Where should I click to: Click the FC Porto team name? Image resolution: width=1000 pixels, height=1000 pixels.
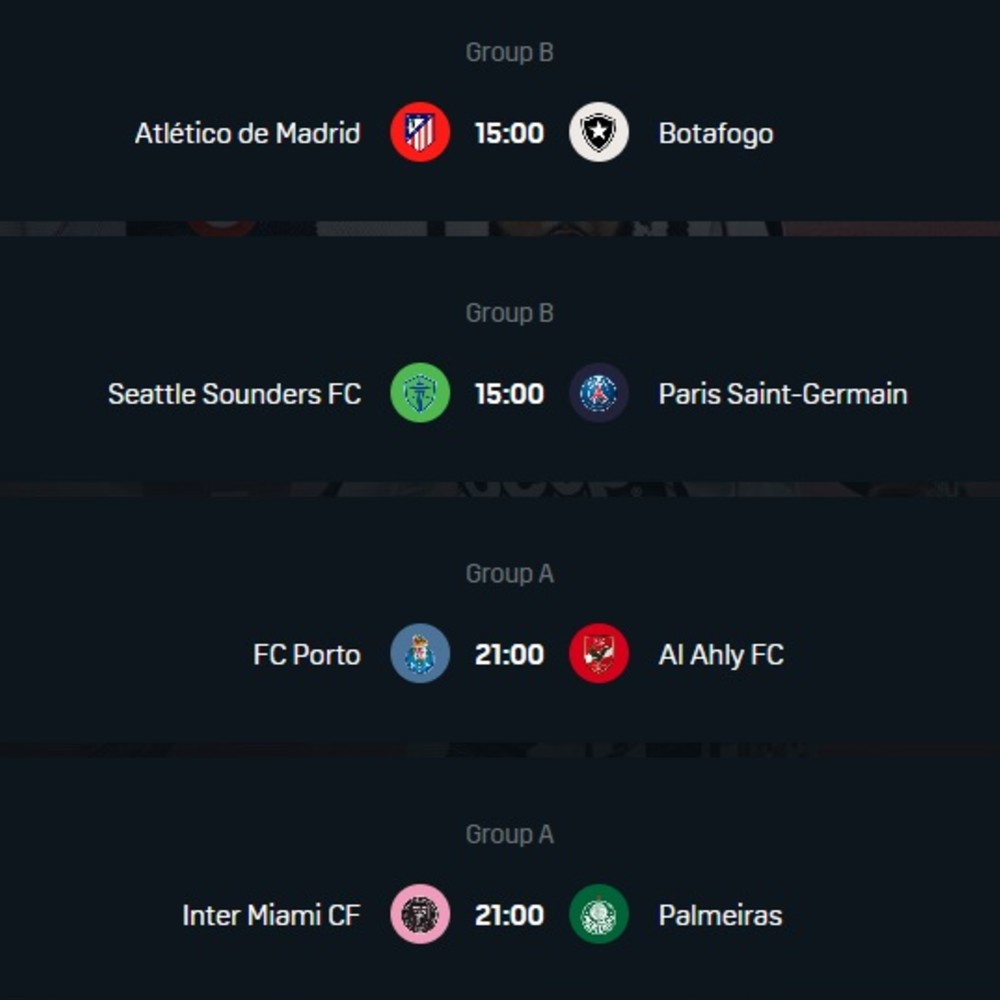pyautogui.click(x=305, y=655)
